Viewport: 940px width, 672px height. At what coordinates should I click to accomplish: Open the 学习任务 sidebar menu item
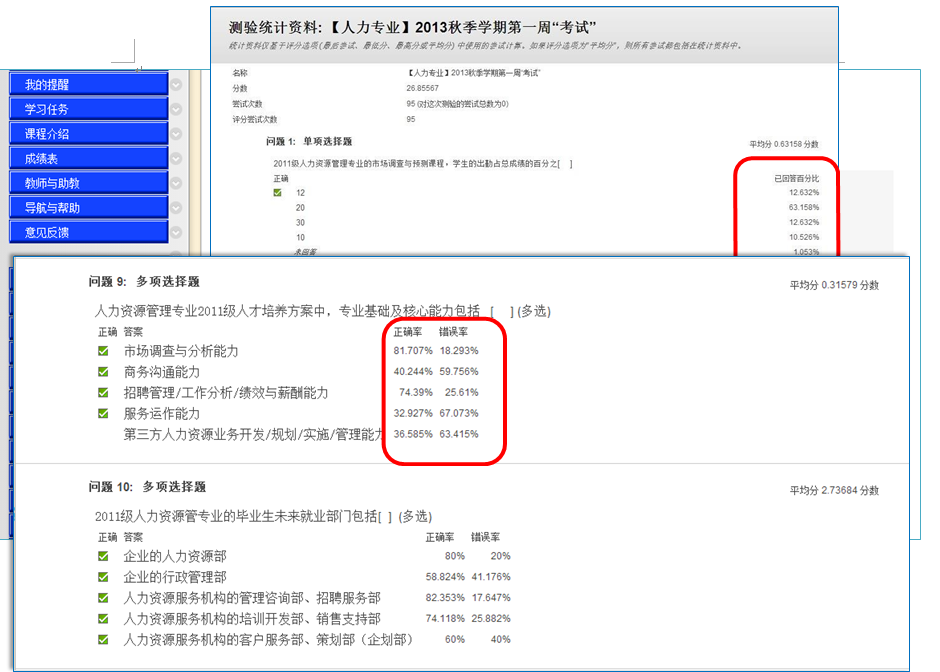(x=88, y=109)
